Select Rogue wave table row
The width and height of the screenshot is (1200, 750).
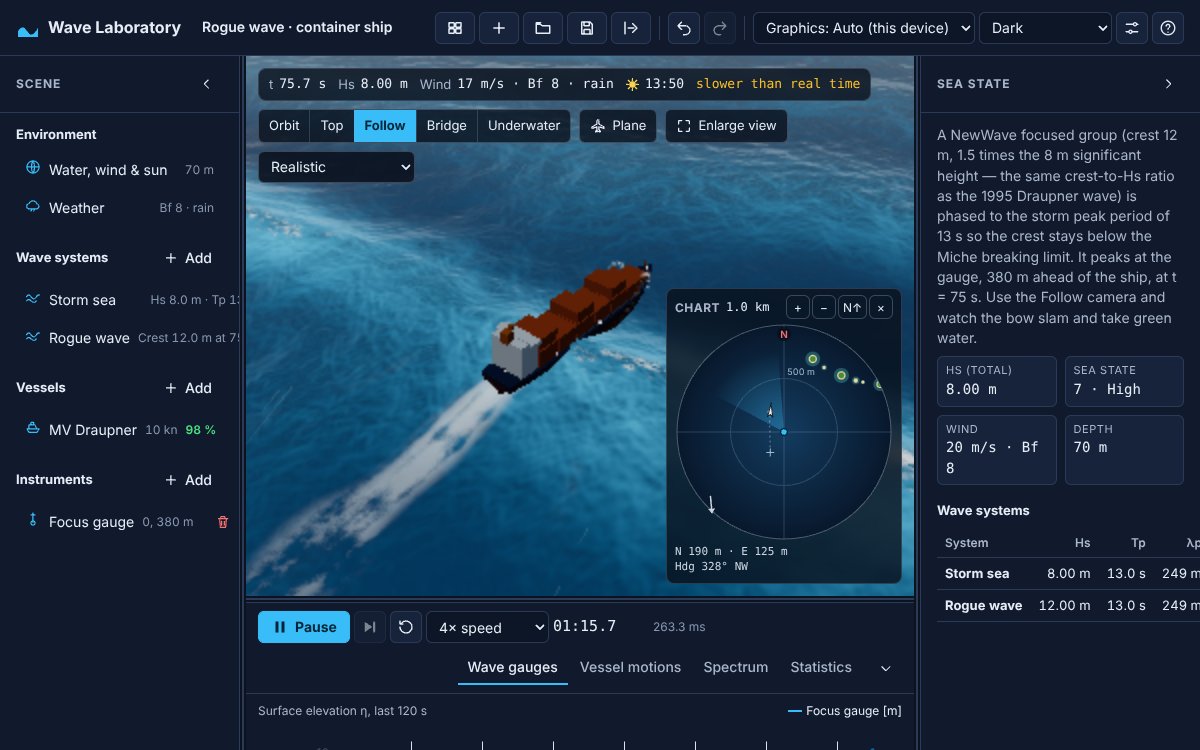[1068, 606]
